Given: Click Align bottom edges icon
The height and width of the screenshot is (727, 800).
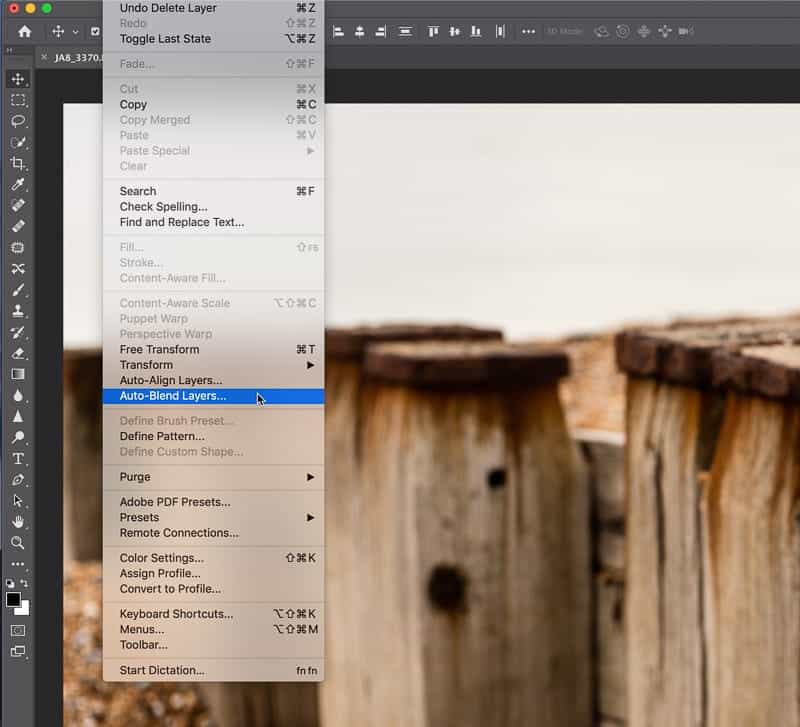Looking at the screenshot, I should point(476,32).
